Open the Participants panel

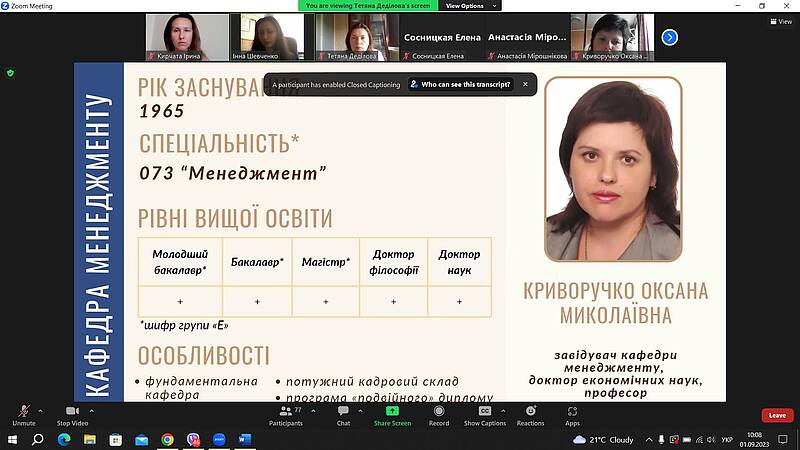point(286,415)
